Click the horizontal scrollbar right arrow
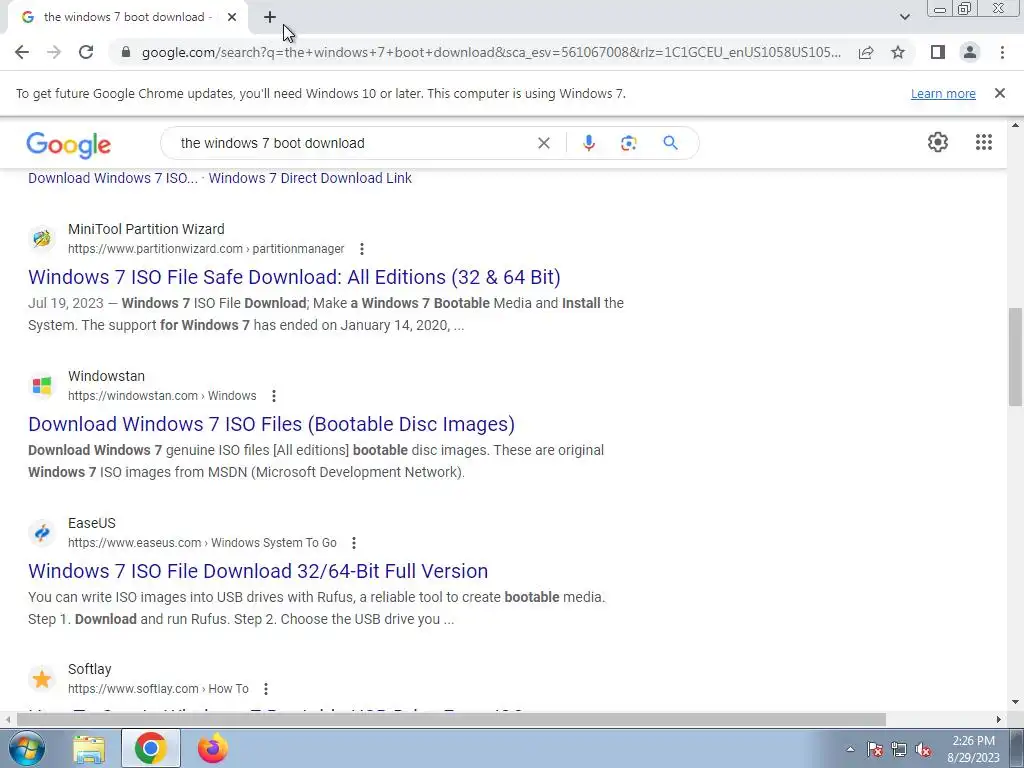 999,719
